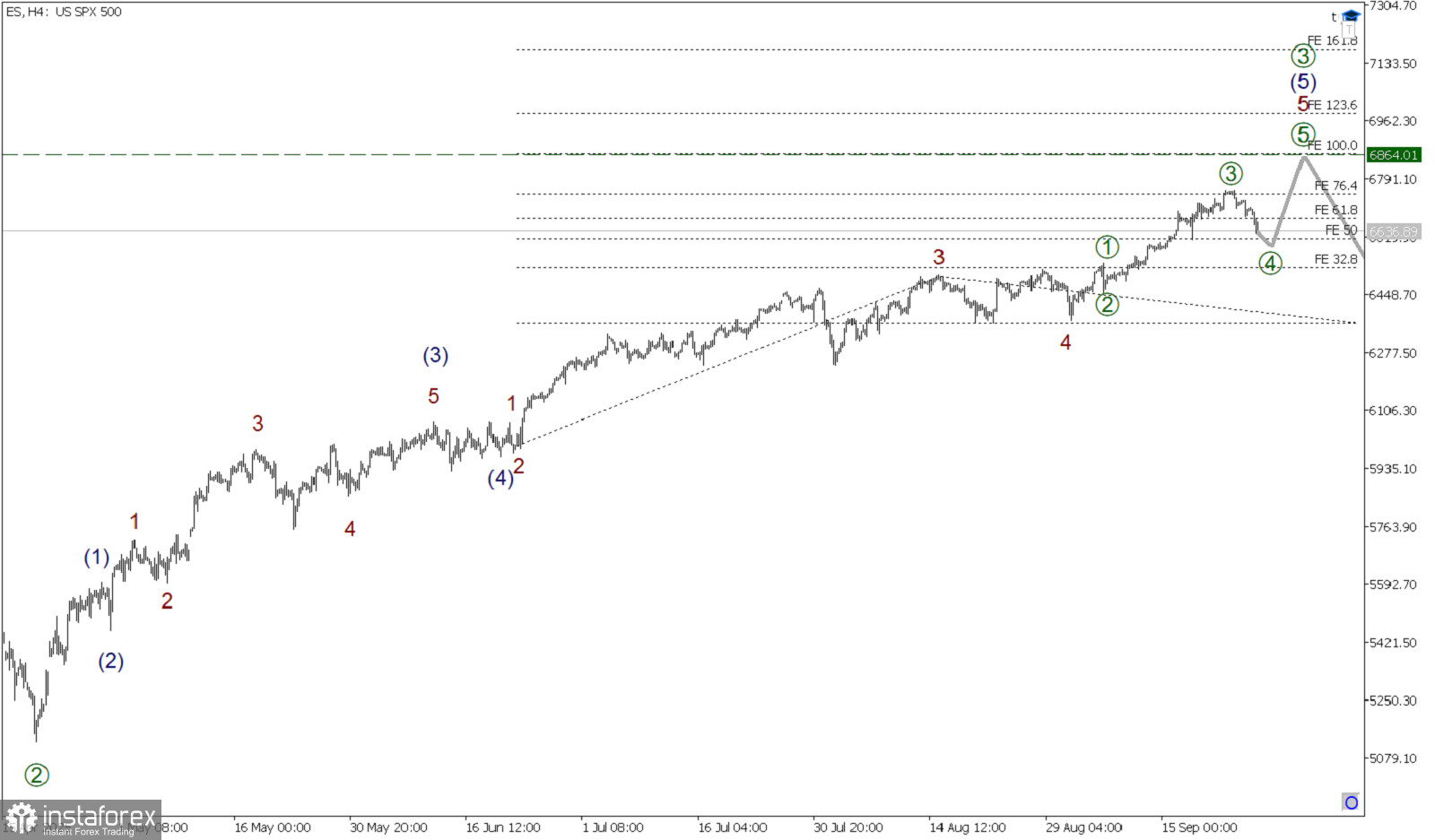1435x840 pixels.
Task: Select the "FE 61.8" Fibonacci label
Action: pos(1335,210)
